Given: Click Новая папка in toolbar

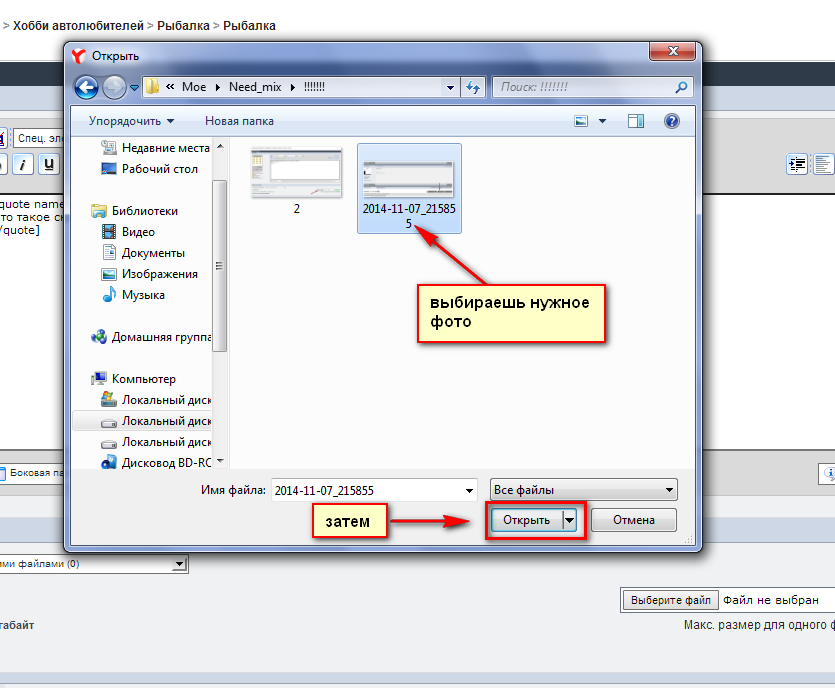Looking at the screenshot, I should (239, 121).
